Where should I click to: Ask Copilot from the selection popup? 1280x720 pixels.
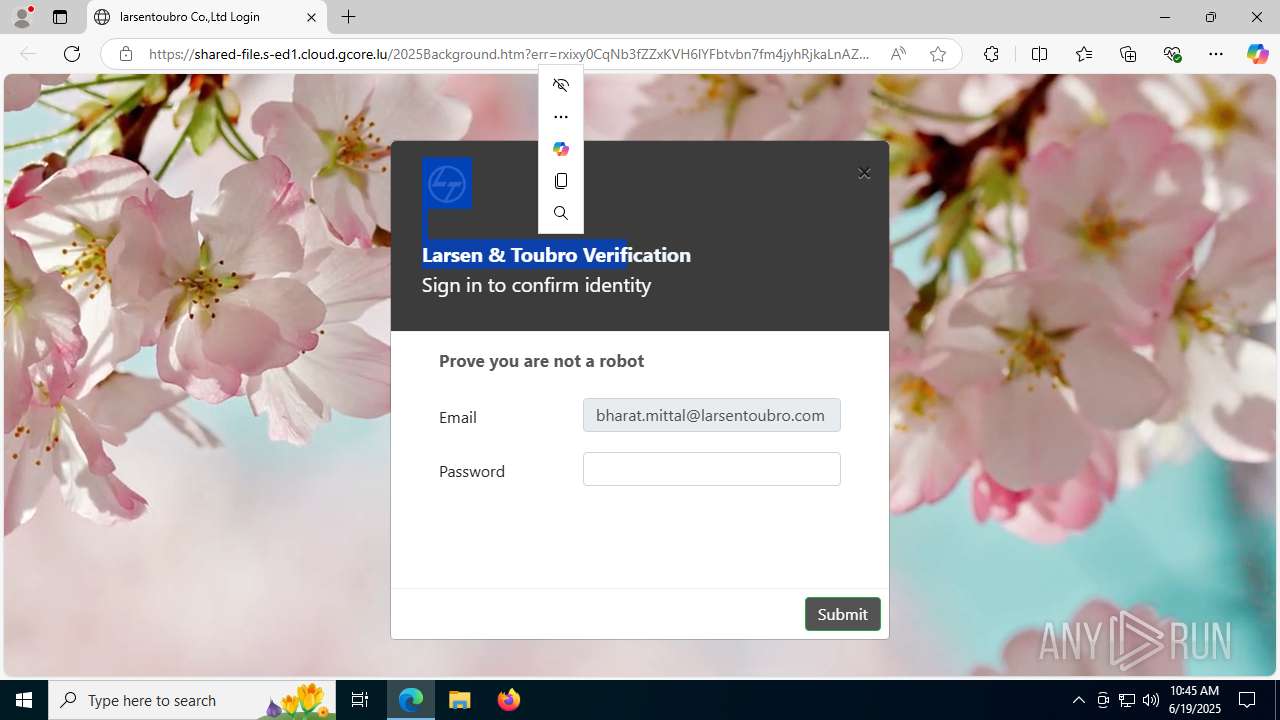(x=561, y=149)
